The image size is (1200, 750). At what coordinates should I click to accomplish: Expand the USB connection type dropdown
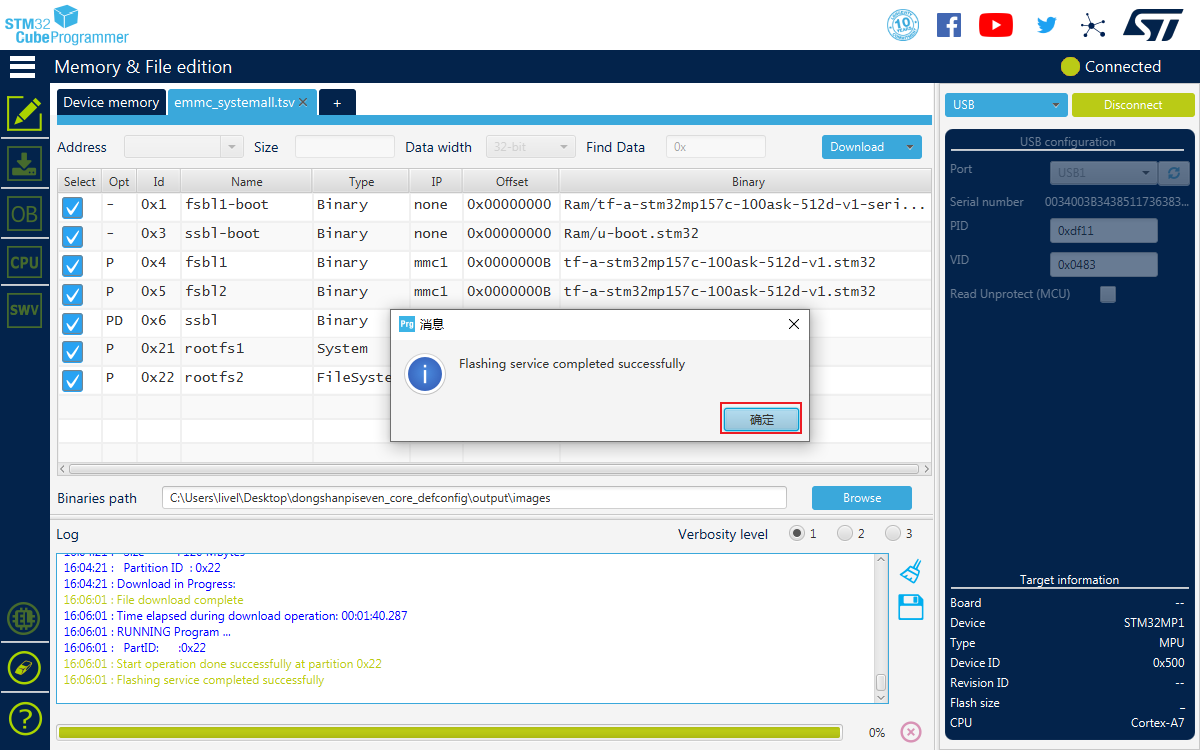pos(1006,105)
